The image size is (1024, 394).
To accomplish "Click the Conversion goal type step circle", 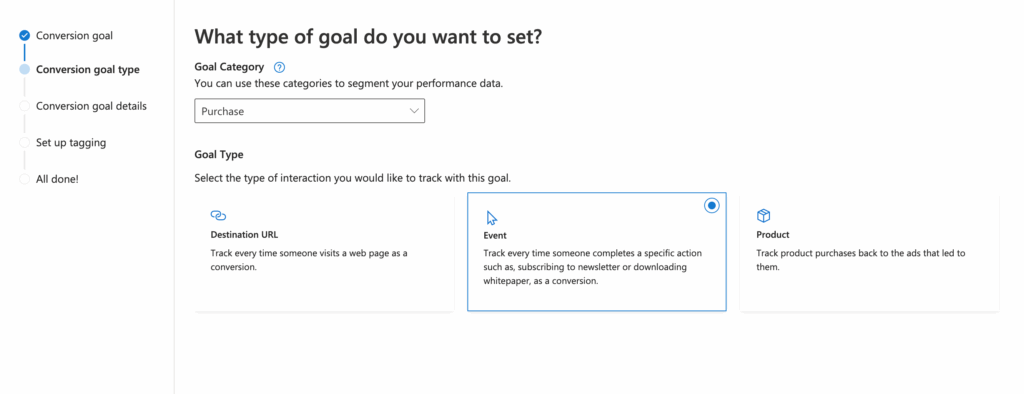I will 25,69.
